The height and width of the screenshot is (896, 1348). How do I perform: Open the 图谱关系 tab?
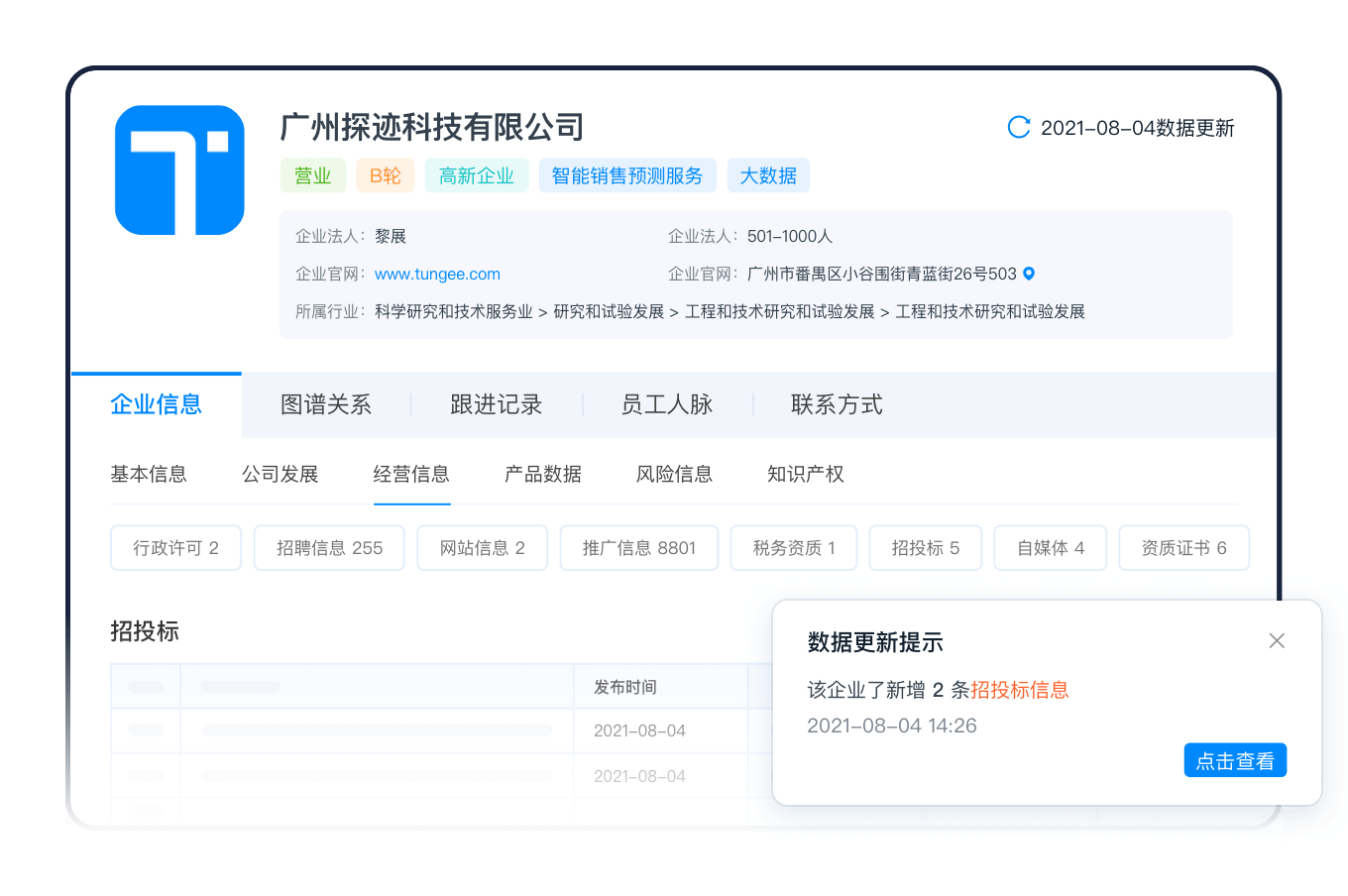click(x=326, y=404)
